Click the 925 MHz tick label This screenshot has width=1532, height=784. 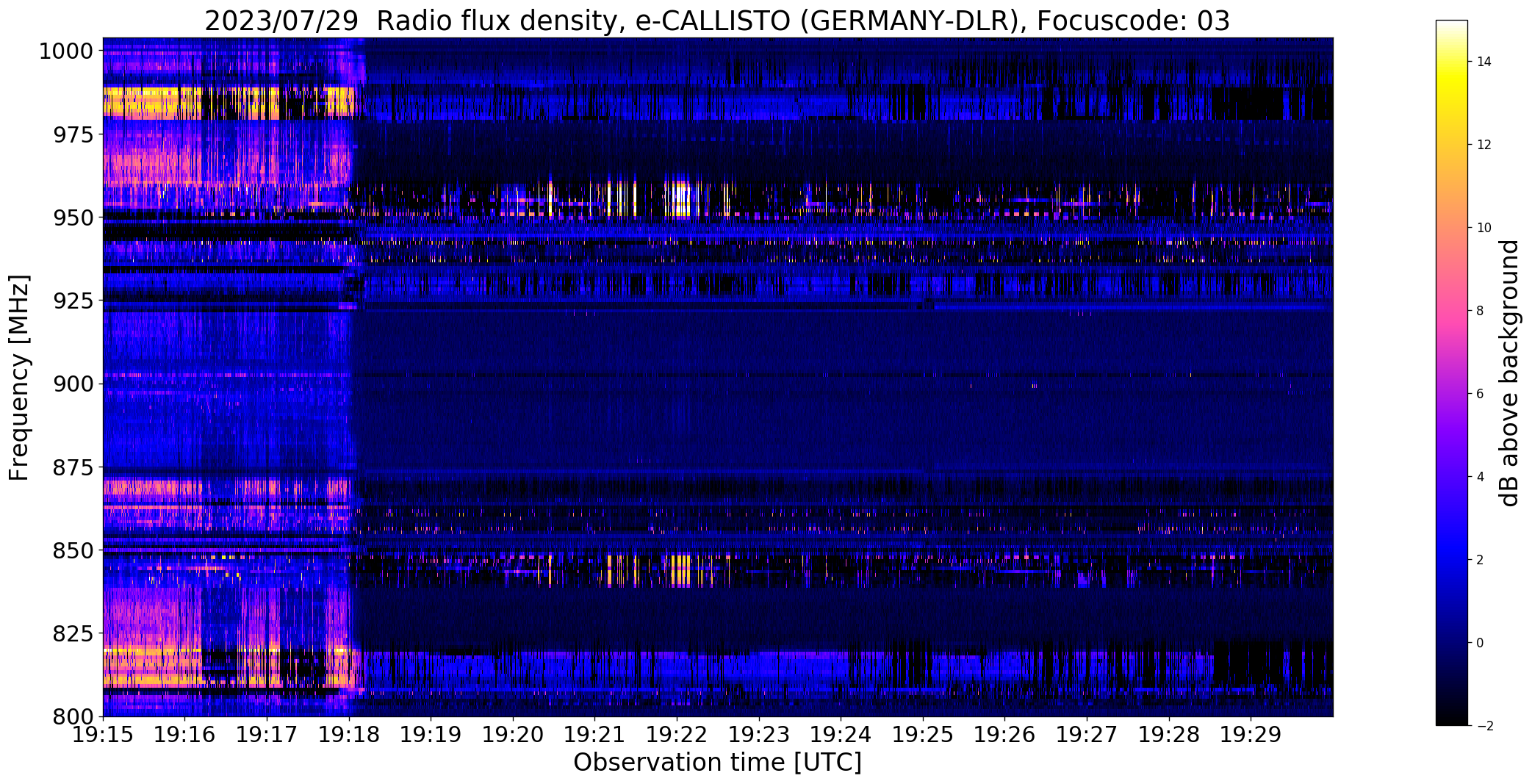(73, 301)
